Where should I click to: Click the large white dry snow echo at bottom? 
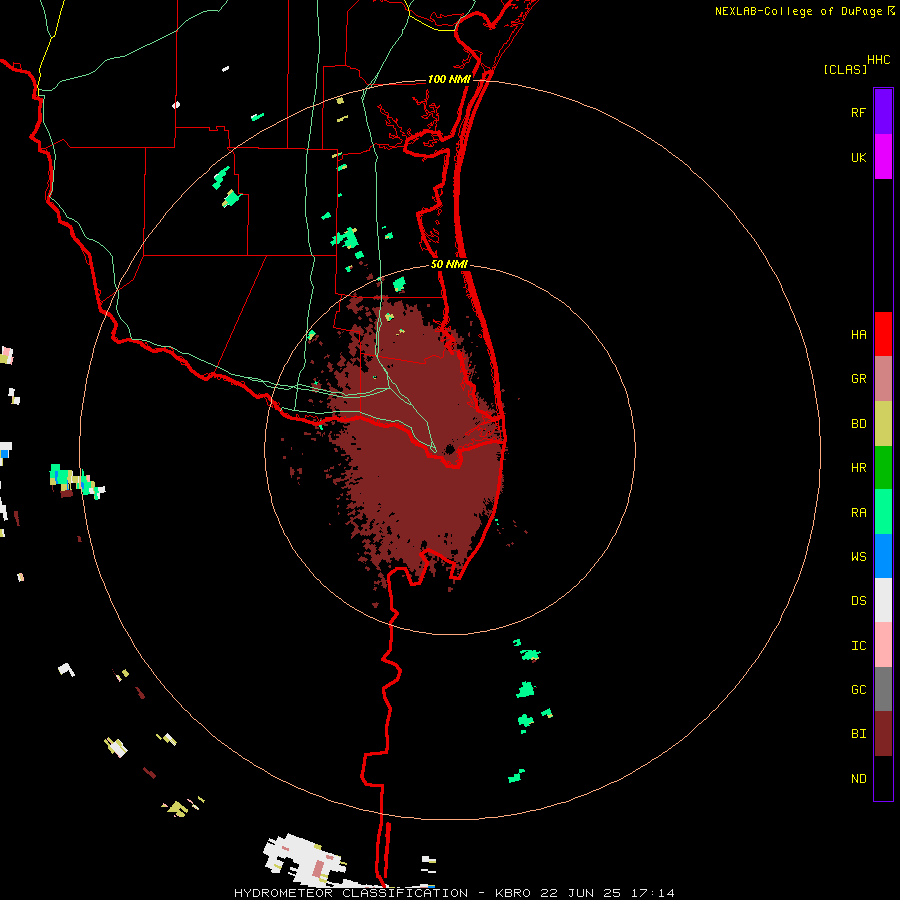point(304,859)
